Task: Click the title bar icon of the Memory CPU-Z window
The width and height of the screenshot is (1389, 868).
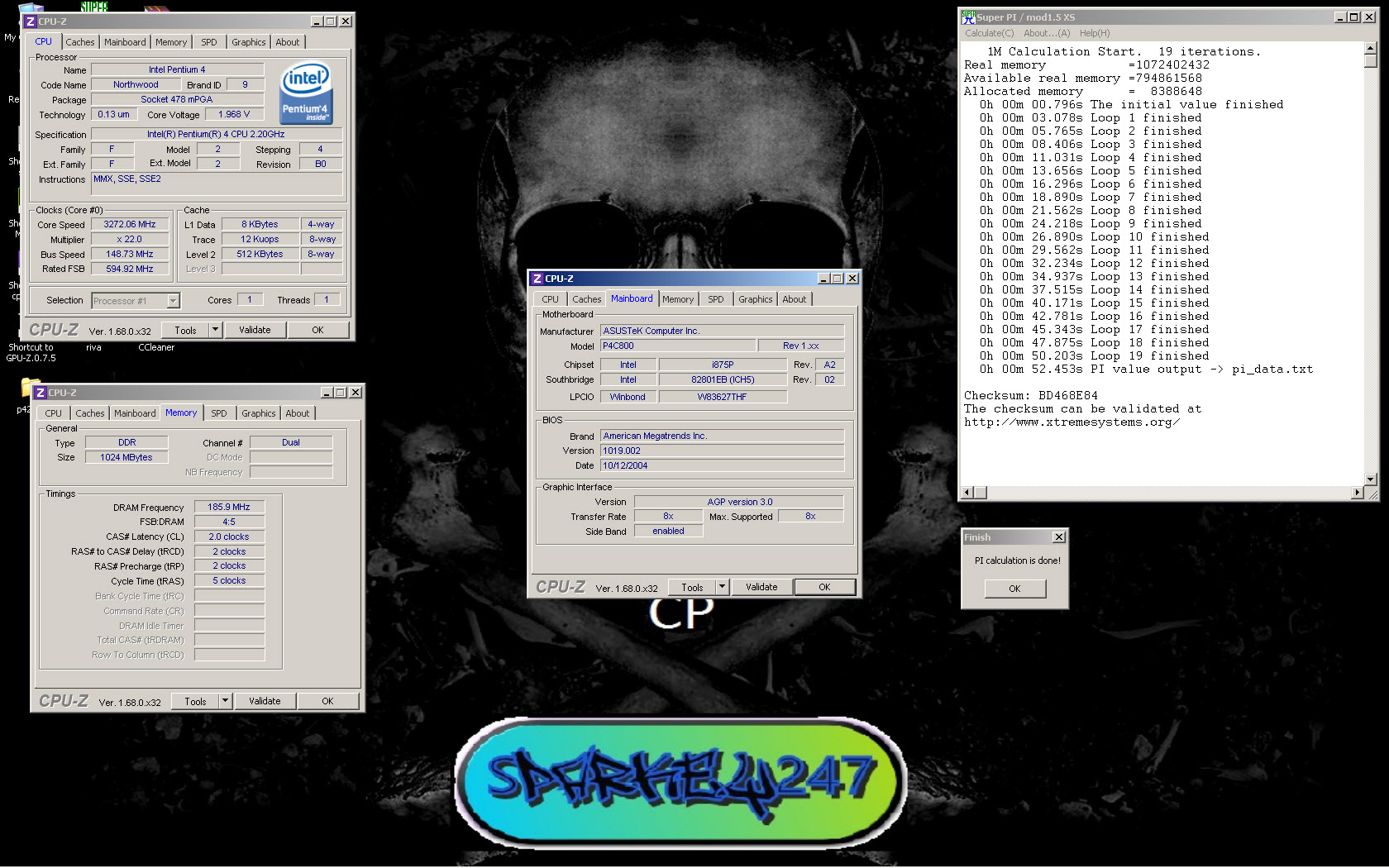Action: click(x=40, y=393)
